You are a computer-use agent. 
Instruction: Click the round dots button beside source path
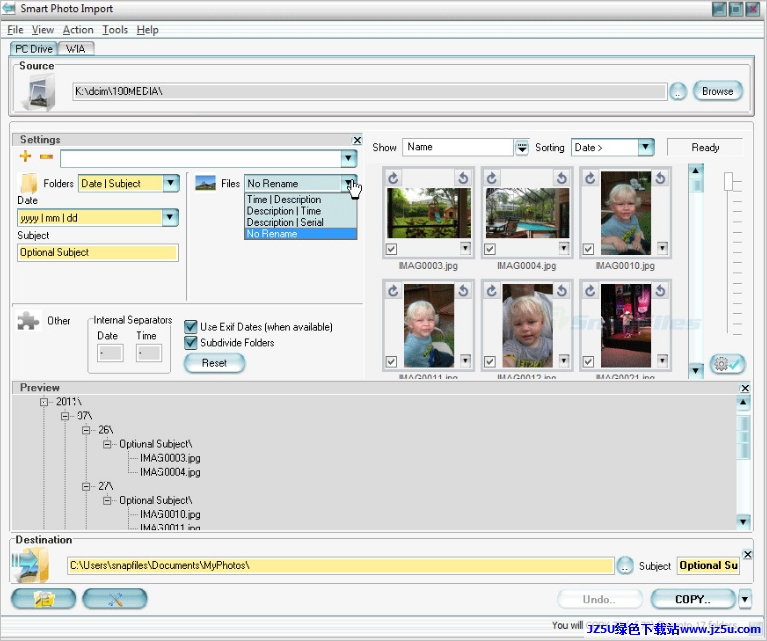coord(678,92)
